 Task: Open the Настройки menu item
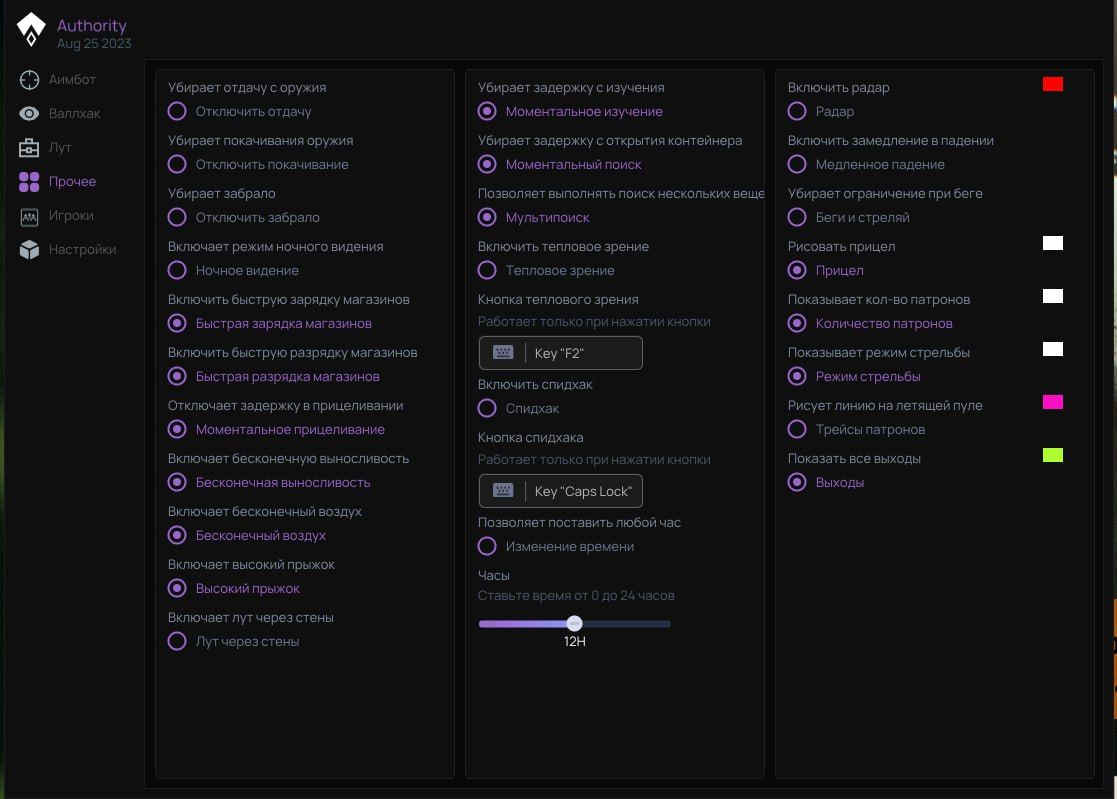coord(82,250)
